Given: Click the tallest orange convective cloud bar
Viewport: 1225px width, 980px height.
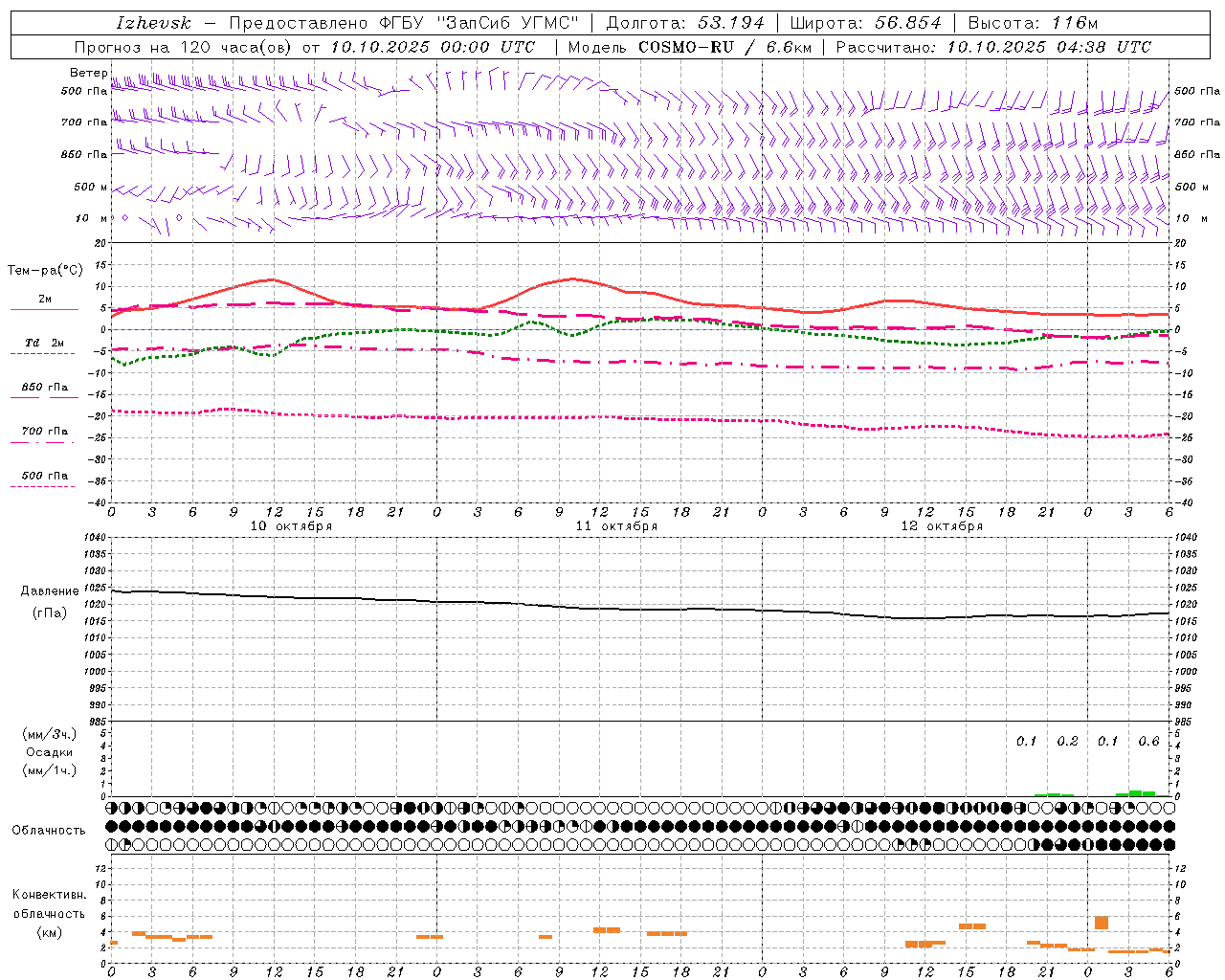Looking at the screenshot, I should click(1102, 923).
